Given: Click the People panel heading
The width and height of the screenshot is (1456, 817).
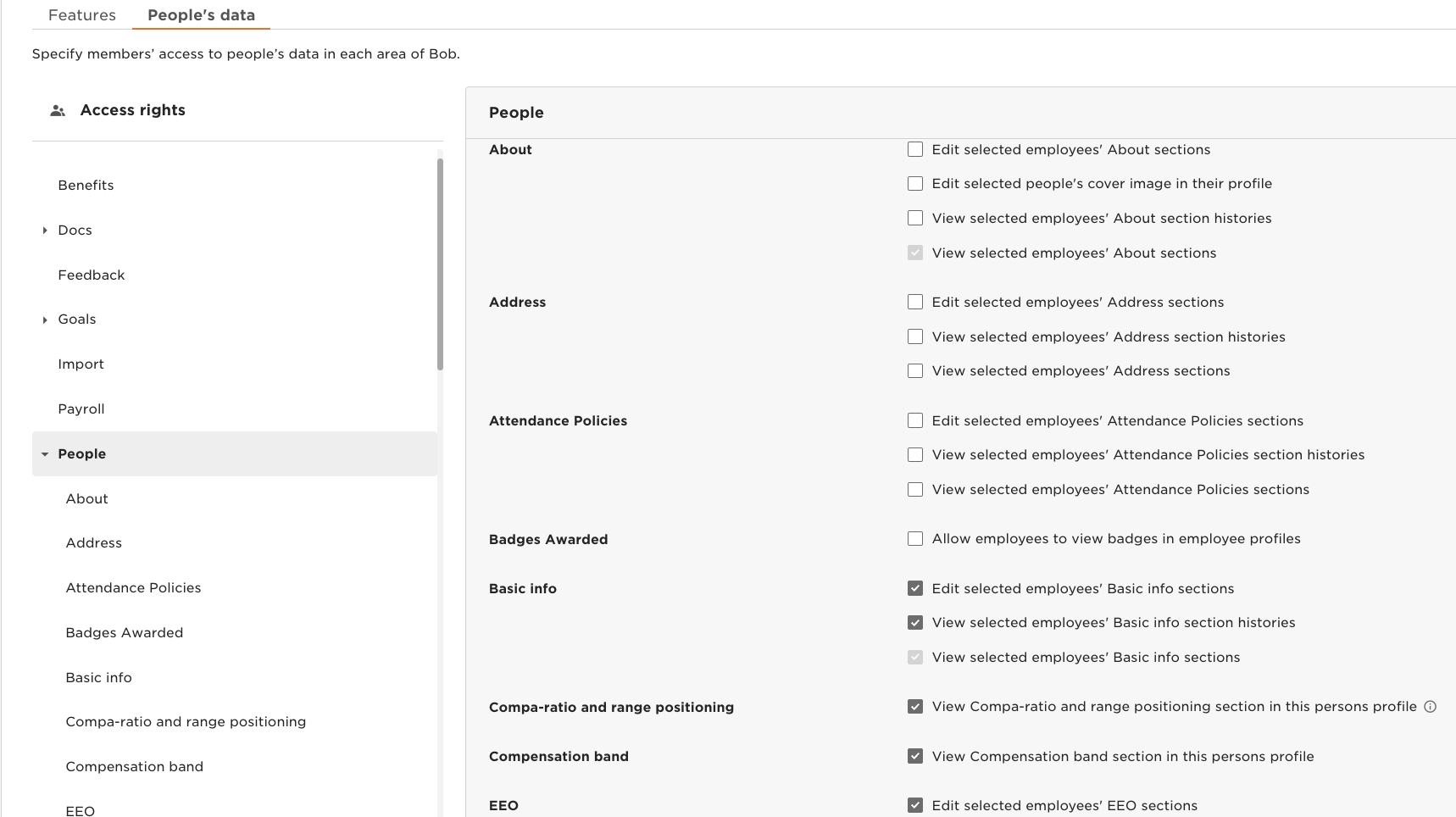Looking at the screenshot, I should click(x=516, y=113).
